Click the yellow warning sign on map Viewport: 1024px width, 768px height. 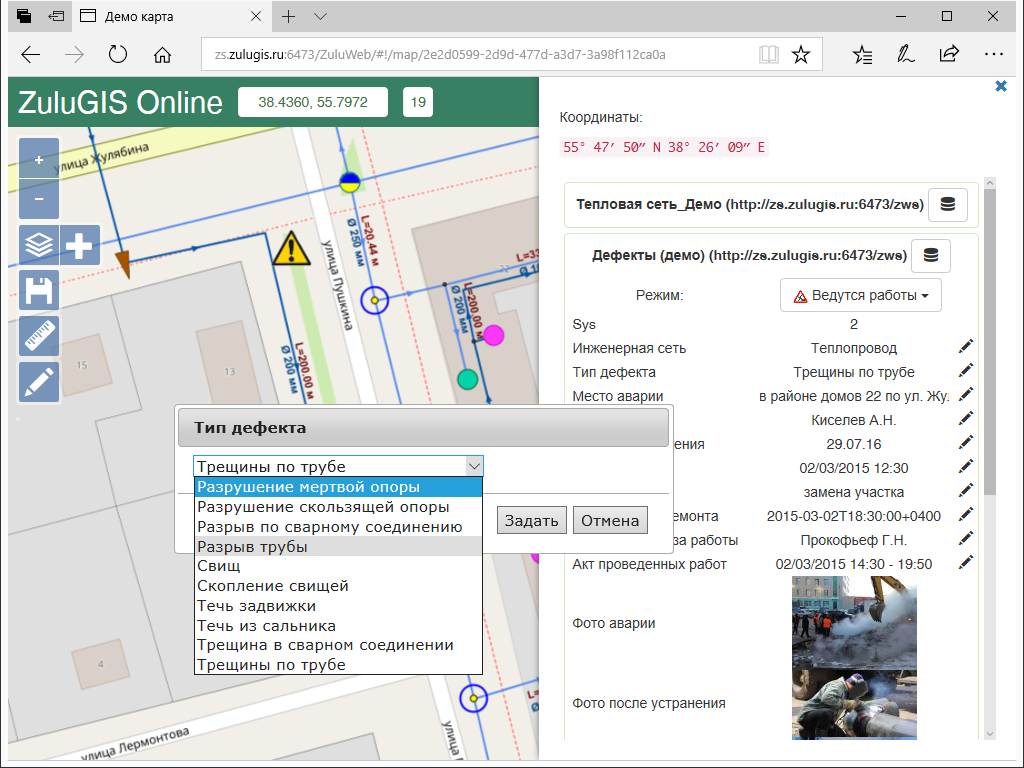(x=291, y=247)
